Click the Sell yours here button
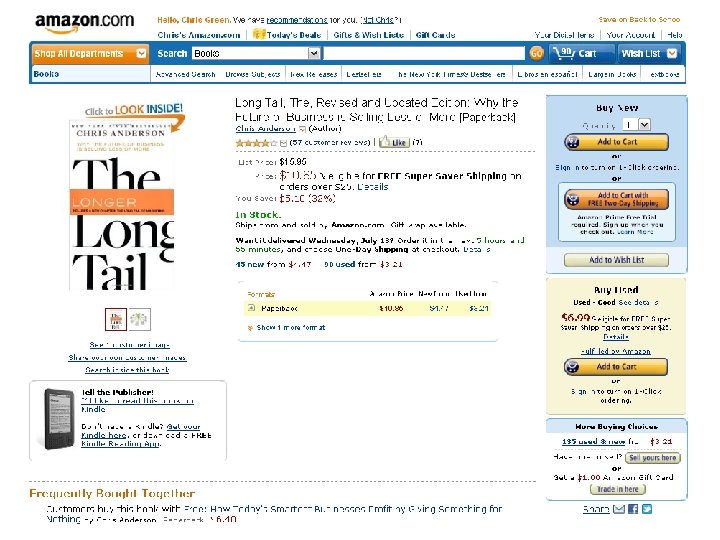This screenshot has width=720, height=540. tap(652, 458)
